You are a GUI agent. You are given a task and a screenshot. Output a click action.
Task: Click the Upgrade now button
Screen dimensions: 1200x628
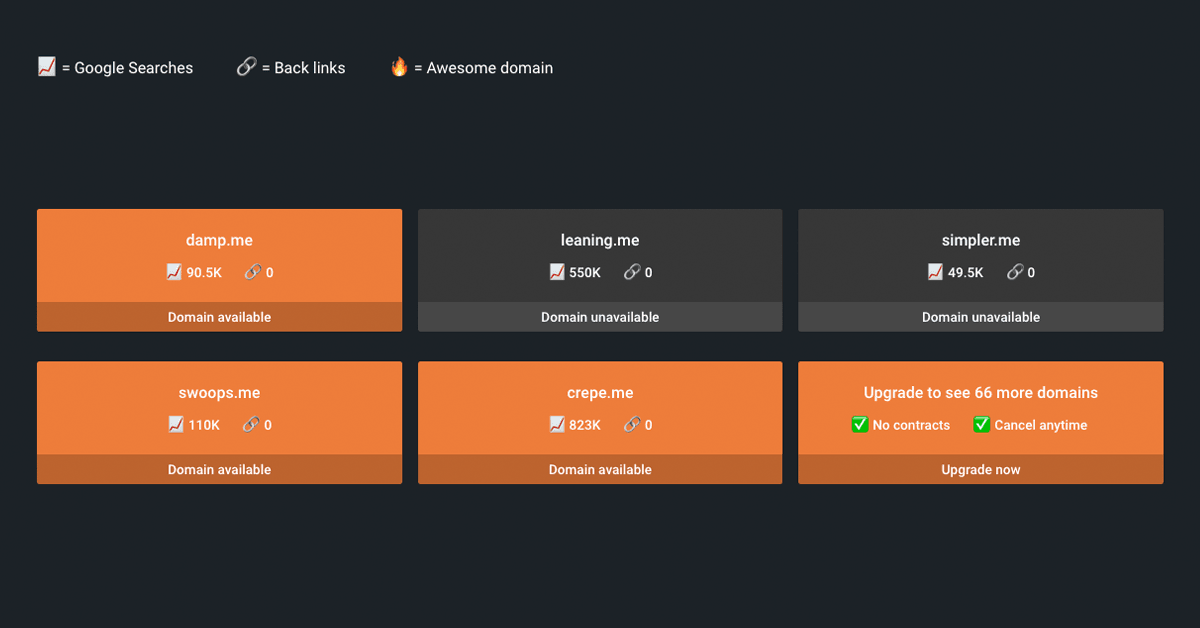[980, 470]
